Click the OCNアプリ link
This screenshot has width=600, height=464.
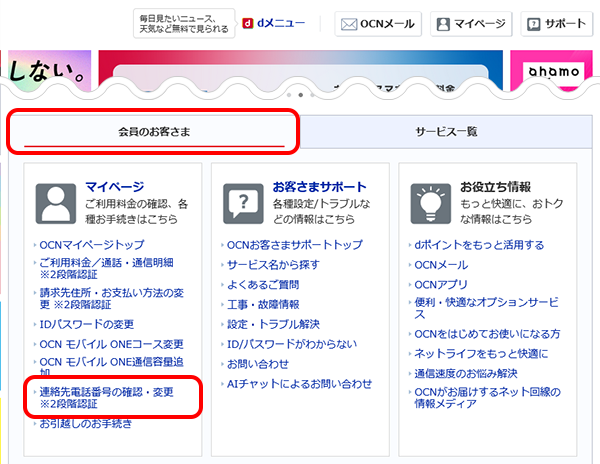pyautogui.click(x=441, y=284)
